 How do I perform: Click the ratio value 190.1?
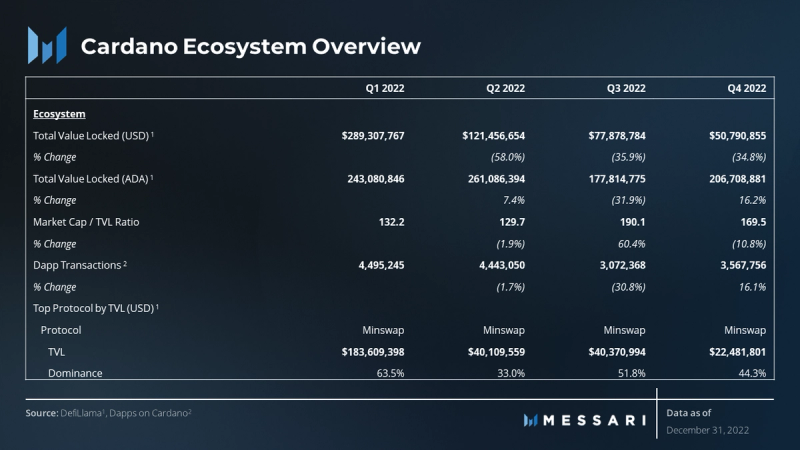coord(632,222)
